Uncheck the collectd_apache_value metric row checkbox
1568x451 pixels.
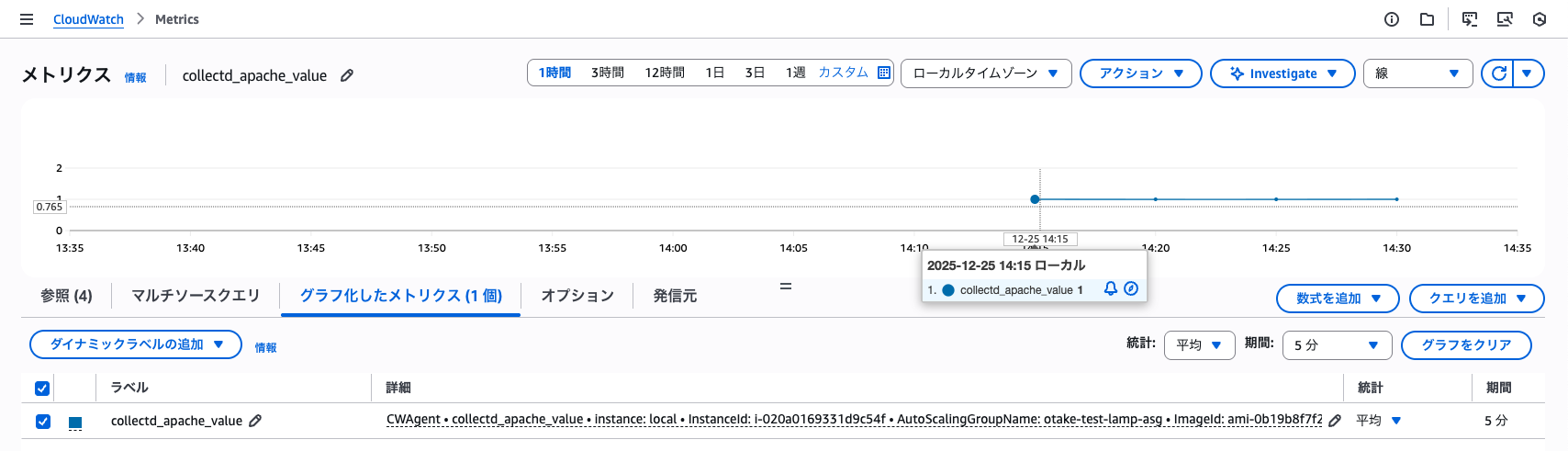42,421
